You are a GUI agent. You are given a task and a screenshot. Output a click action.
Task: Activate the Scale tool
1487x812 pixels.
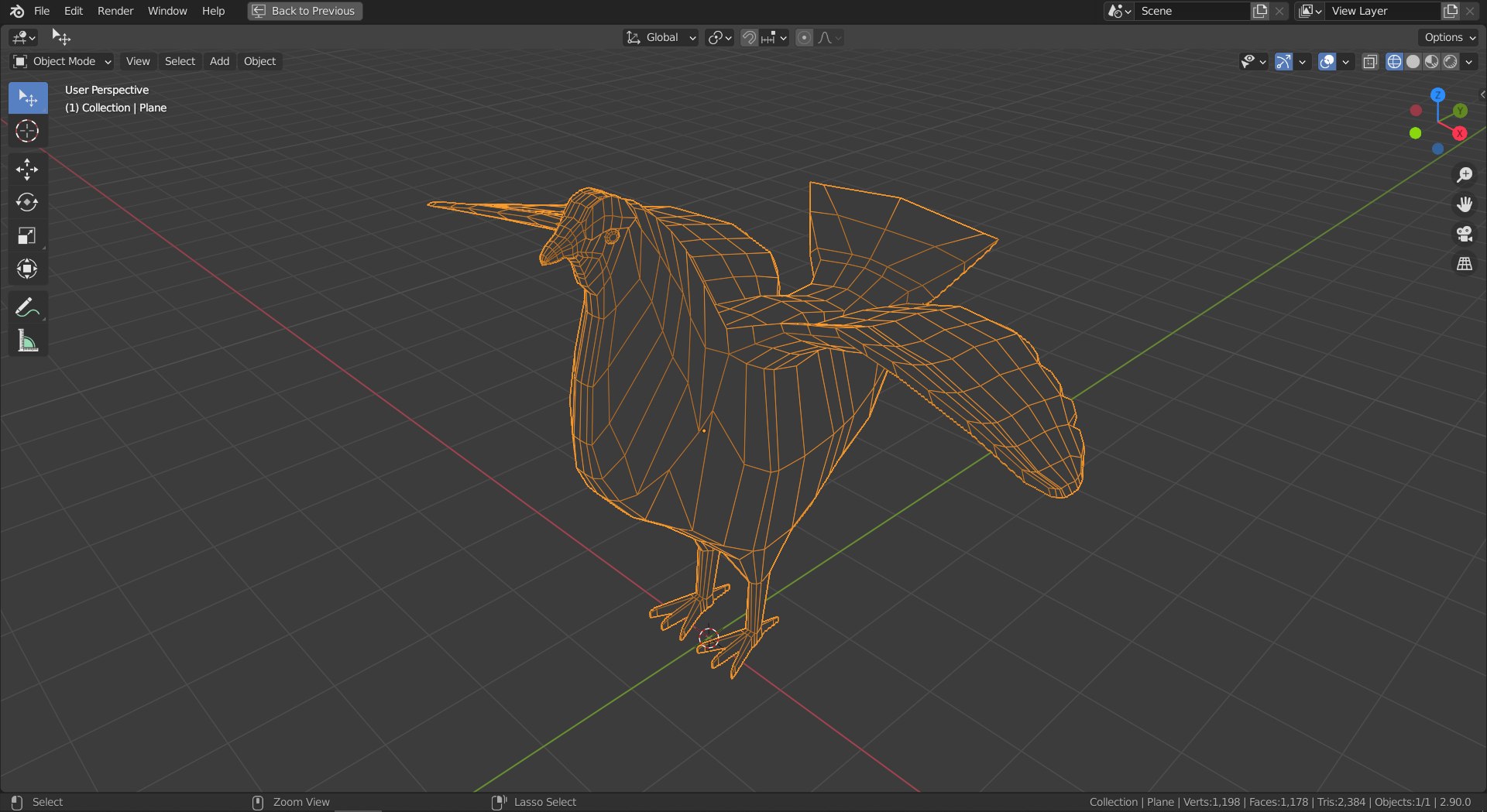pyautogui.click(x=28, y=236)
